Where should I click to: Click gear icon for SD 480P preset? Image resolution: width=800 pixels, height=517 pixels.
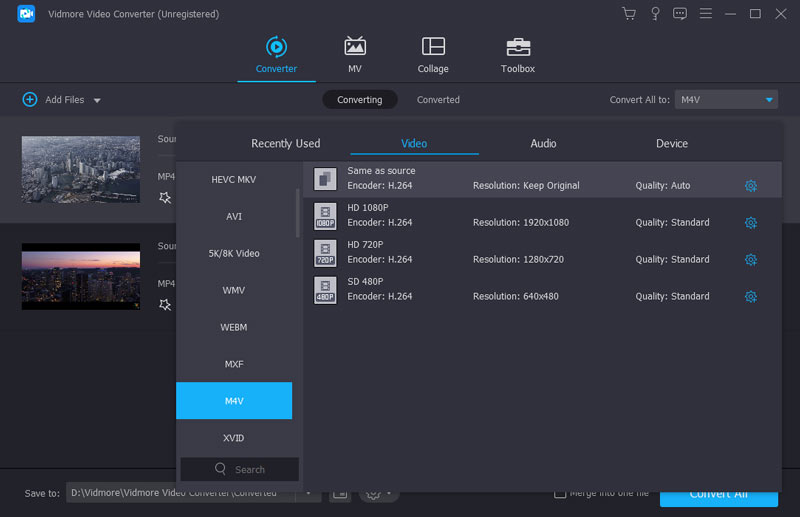(x=751, y=297)
